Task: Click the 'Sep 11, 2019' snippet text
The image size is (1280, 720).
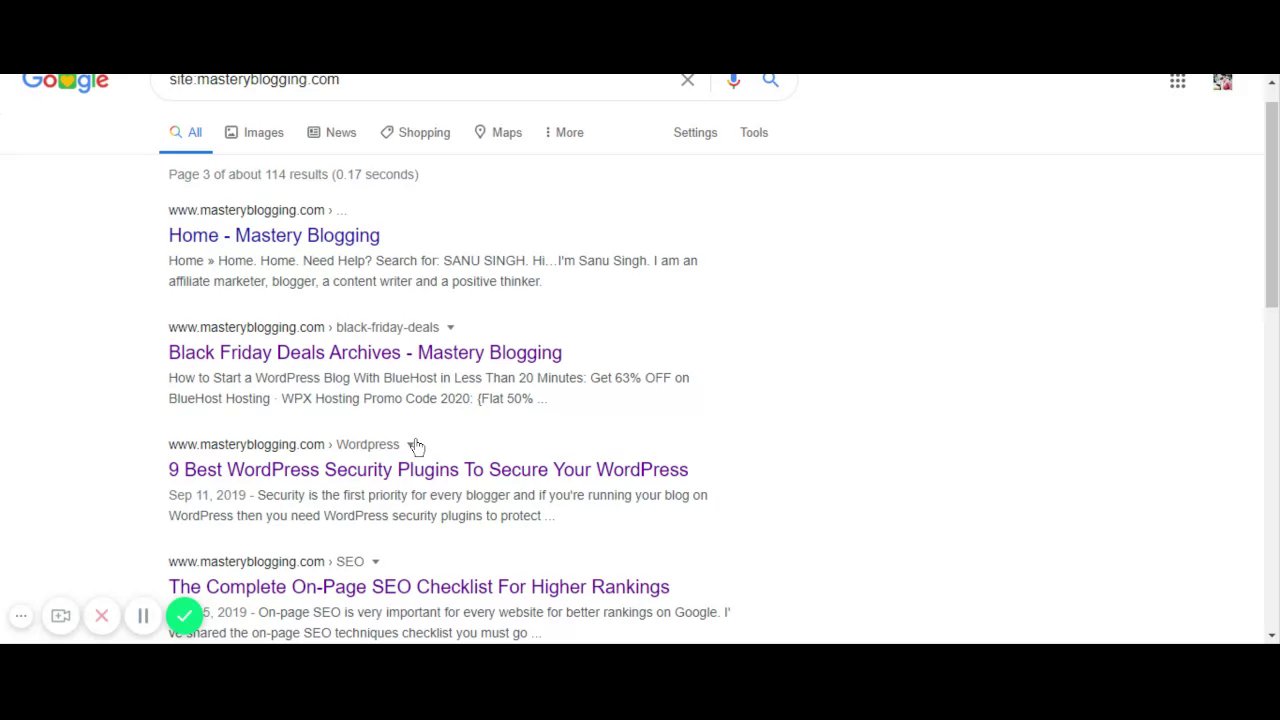Action: tap(207, 495)
